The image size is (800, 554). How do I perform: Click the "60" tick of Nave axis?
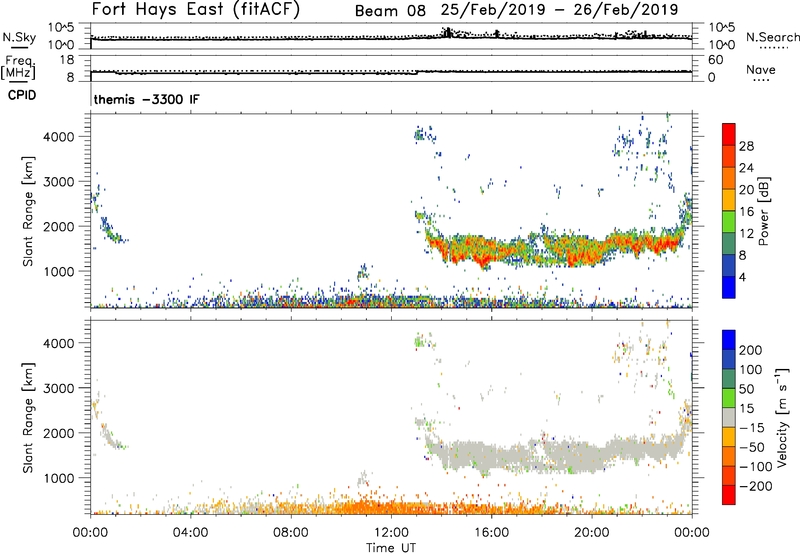click(715, 60)
